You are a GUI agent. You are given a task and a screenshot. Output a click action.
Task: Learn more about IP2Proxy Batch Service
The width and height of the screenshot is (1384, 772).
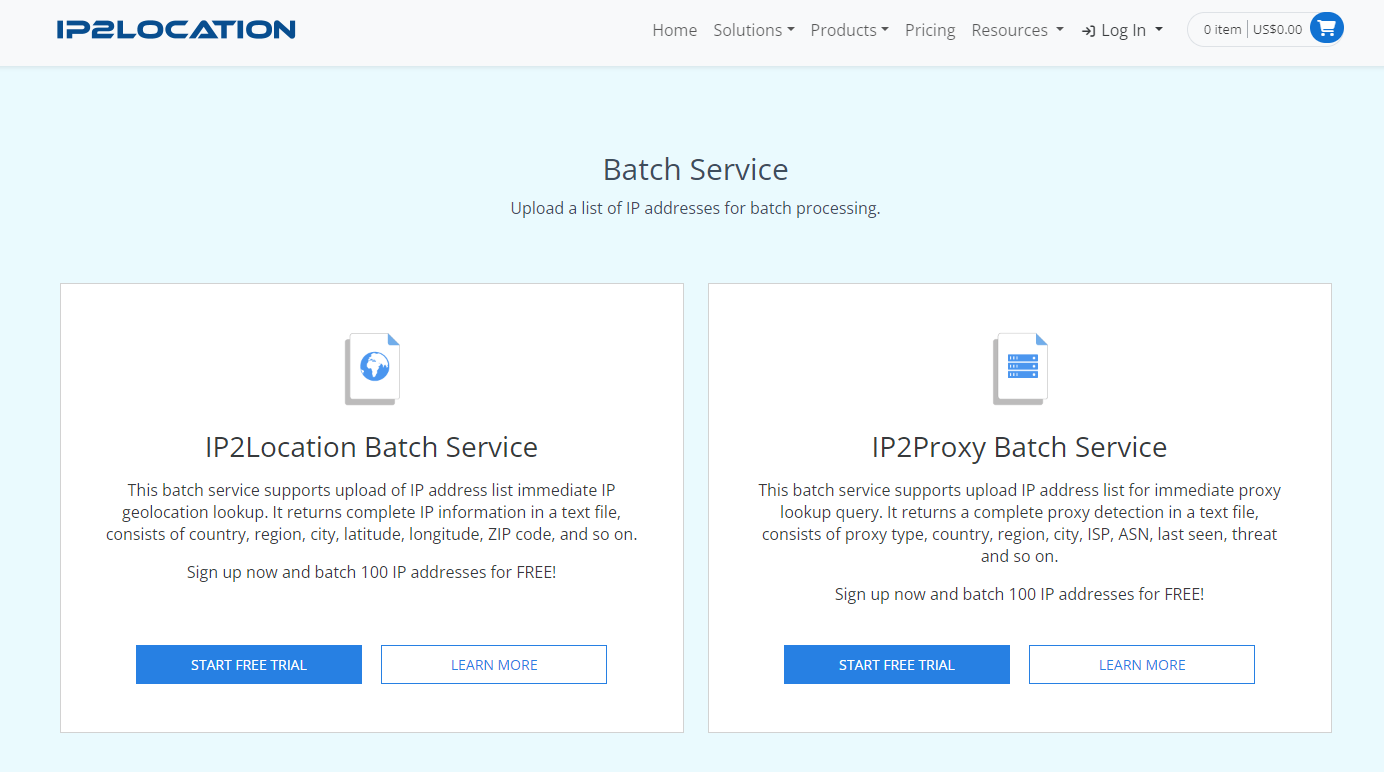(x=1142, y=665)
